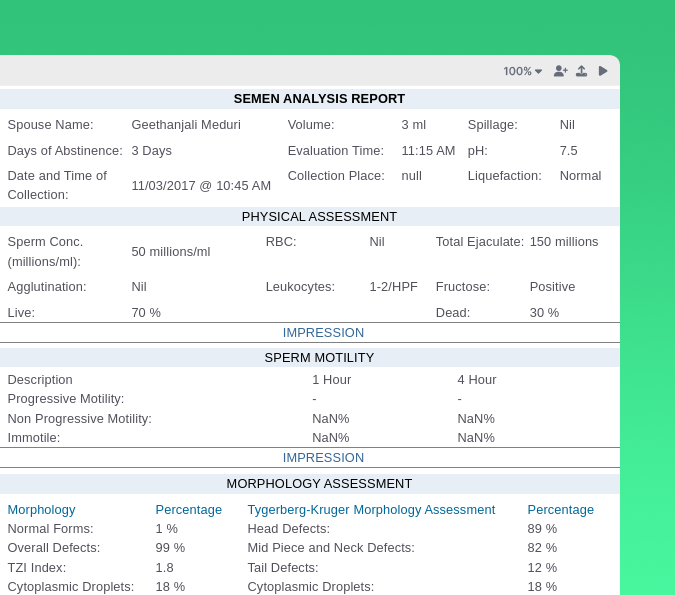Click the Impression heading below the Immotile row

click(323, 457)
